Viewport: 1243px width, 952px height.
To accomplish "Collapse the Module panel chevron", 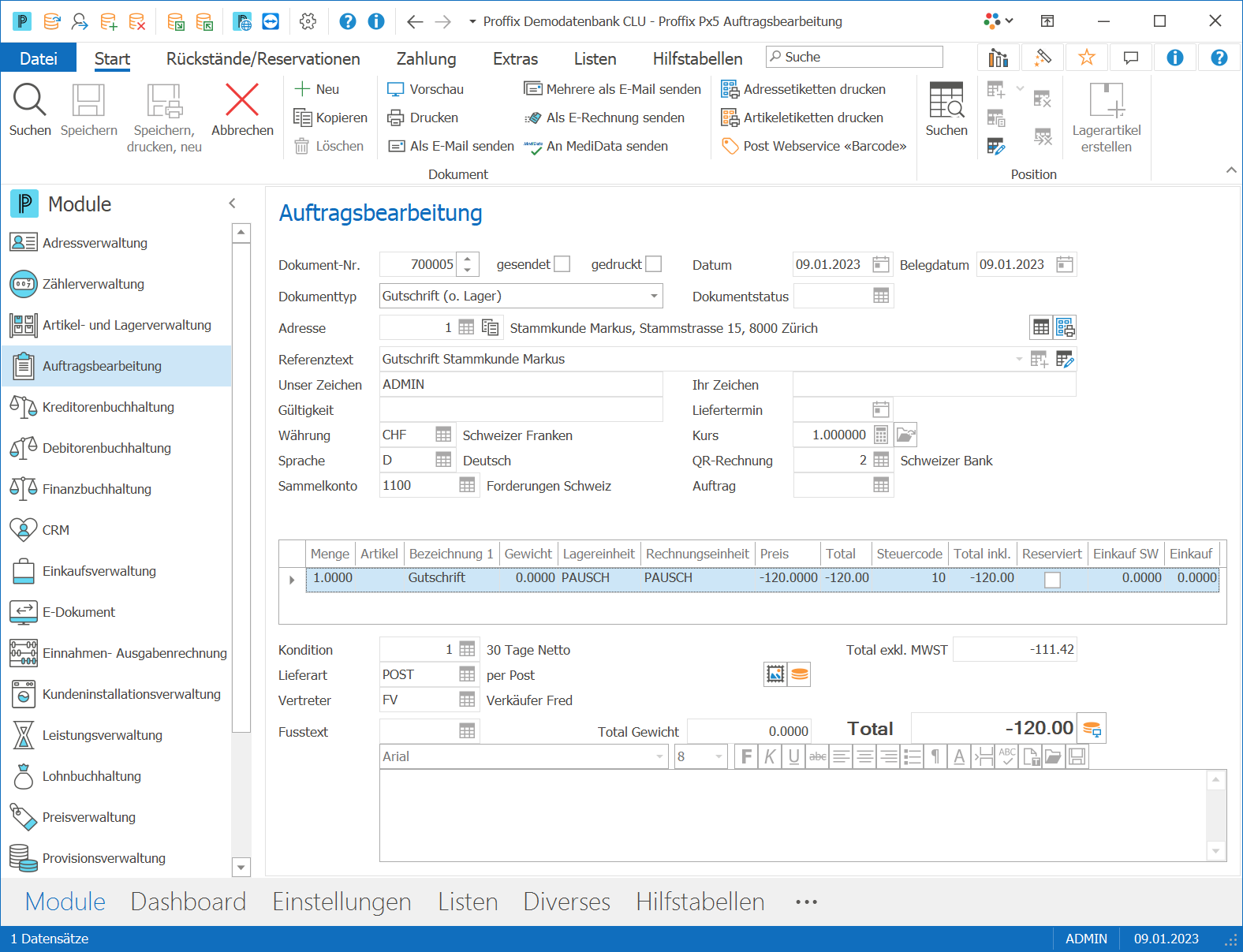I will [232, 203].
